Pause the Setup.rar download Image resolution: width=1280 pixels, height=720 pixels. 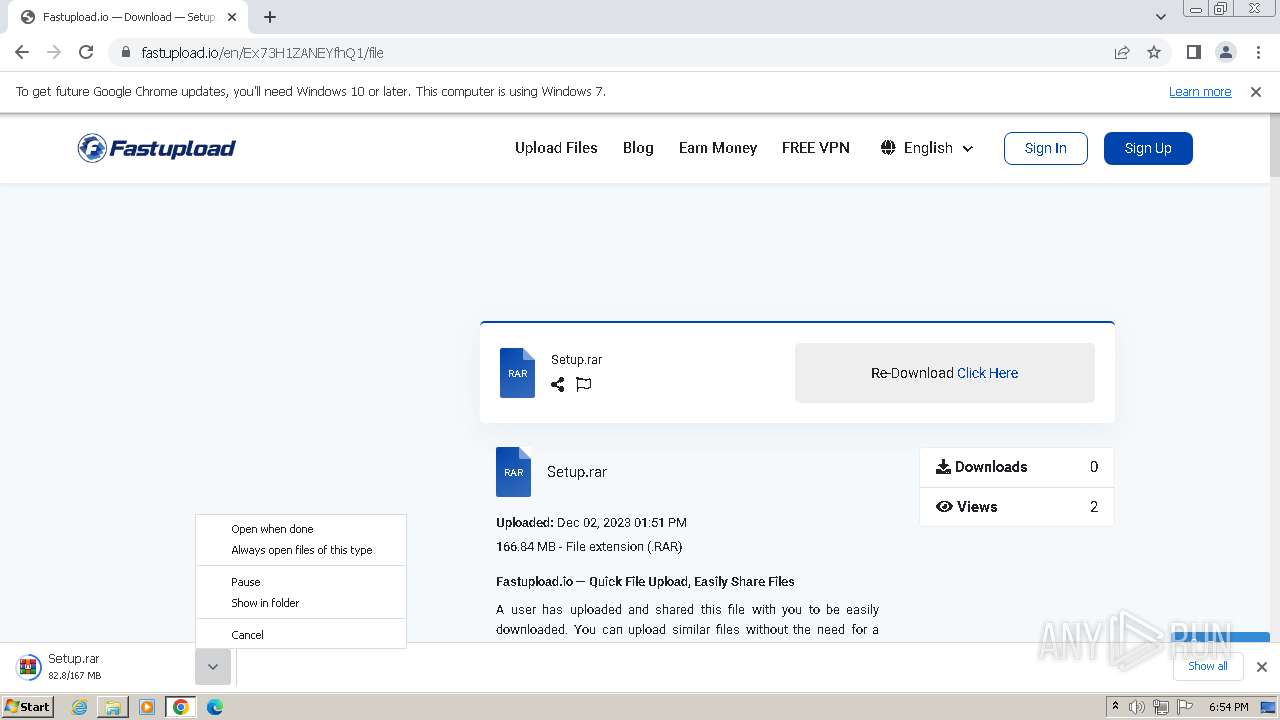pos(301,582)
